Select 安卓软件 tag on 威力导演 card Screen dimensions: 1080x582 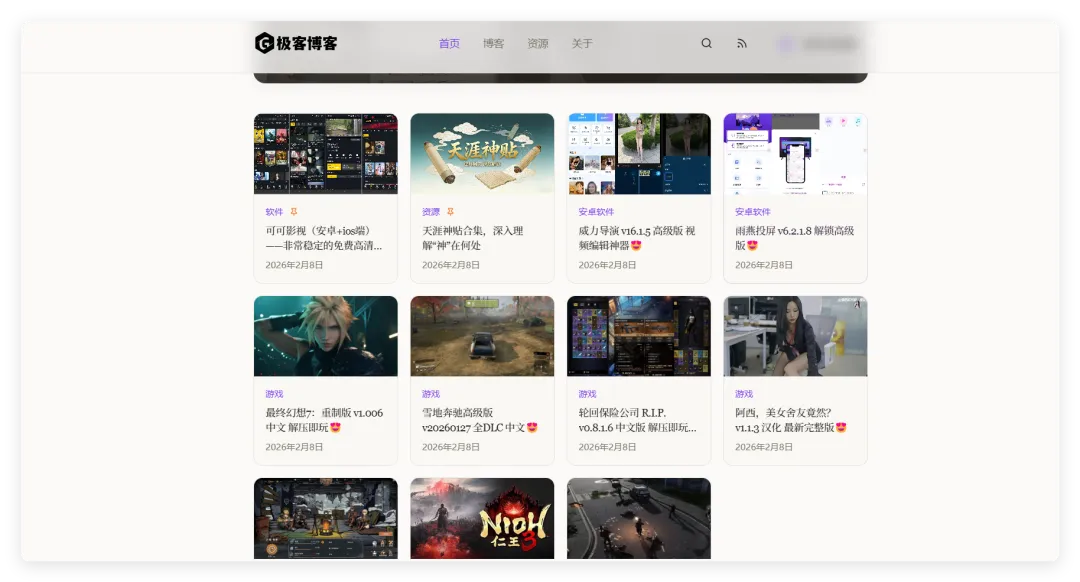[596, 212]
